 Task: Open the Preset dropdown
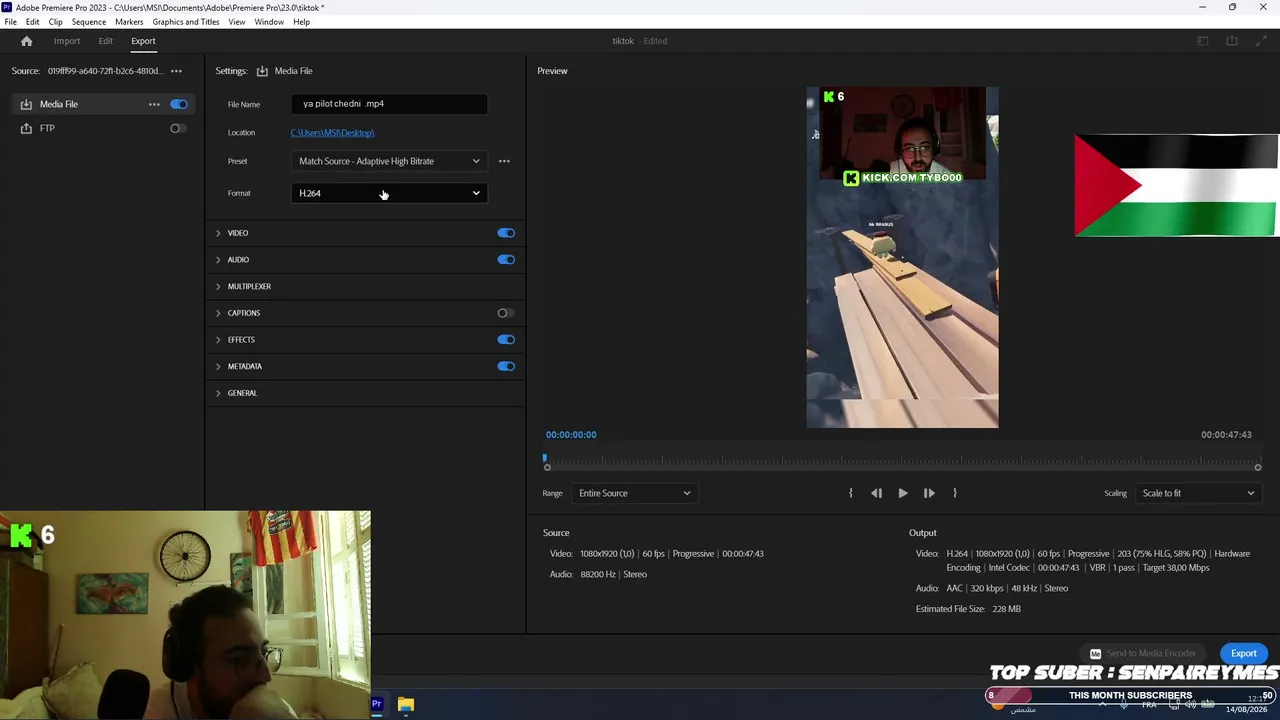tap(389, 161)
